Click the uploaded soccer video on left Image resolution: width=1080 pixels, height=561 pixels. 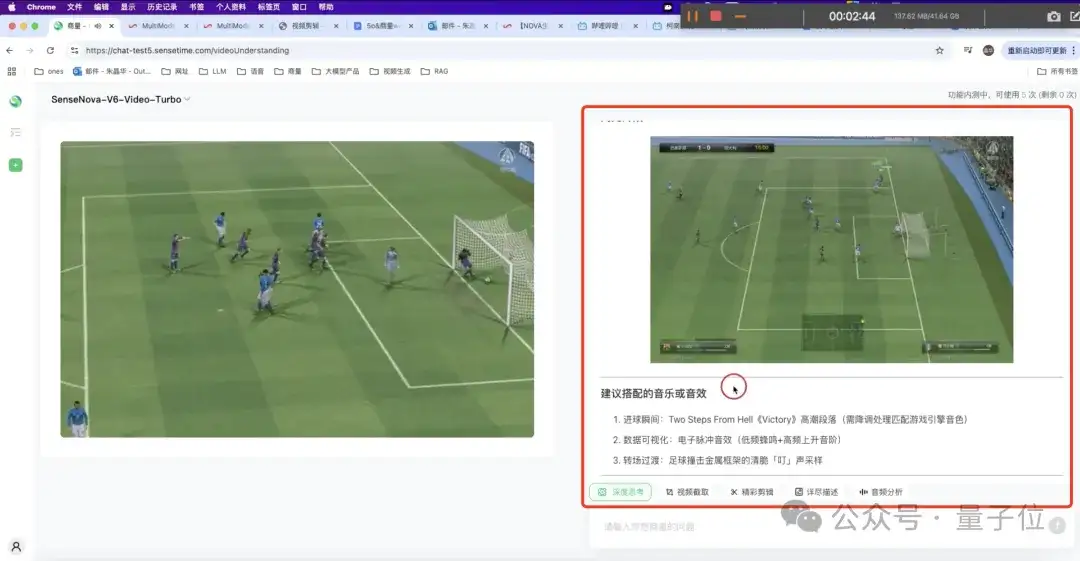coord(297,289)
